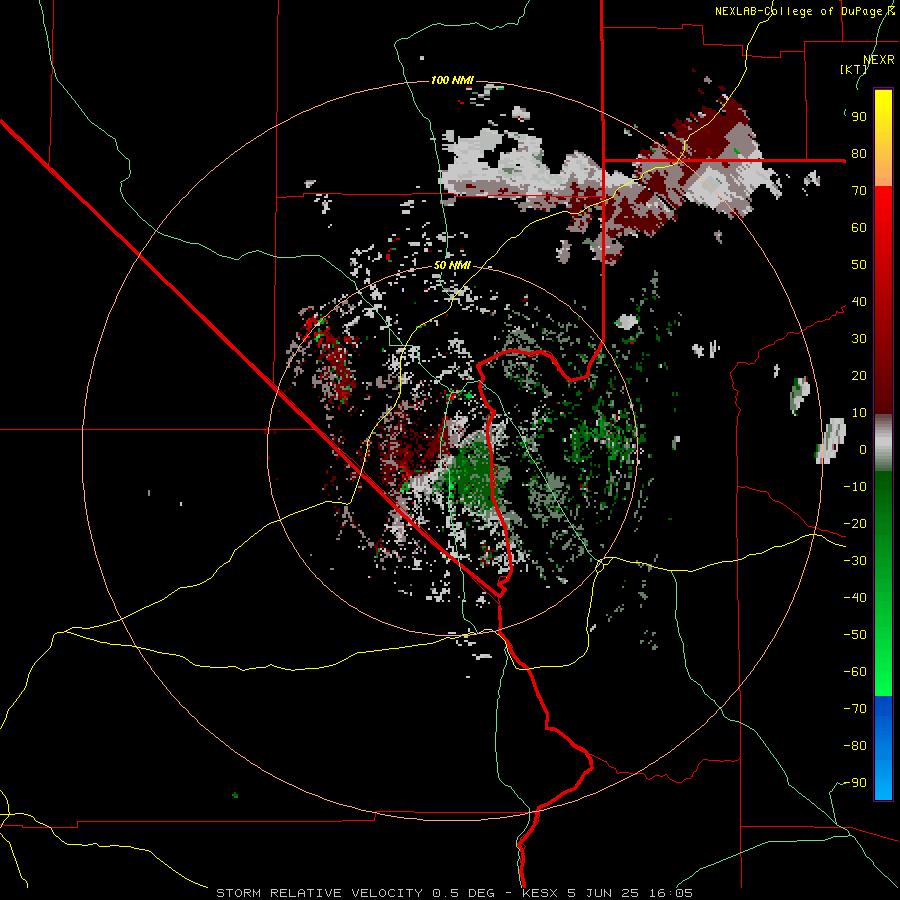900x900 pixels.
Task: Click the positive 10 value on velocity scale
Action: click(859, 413)
